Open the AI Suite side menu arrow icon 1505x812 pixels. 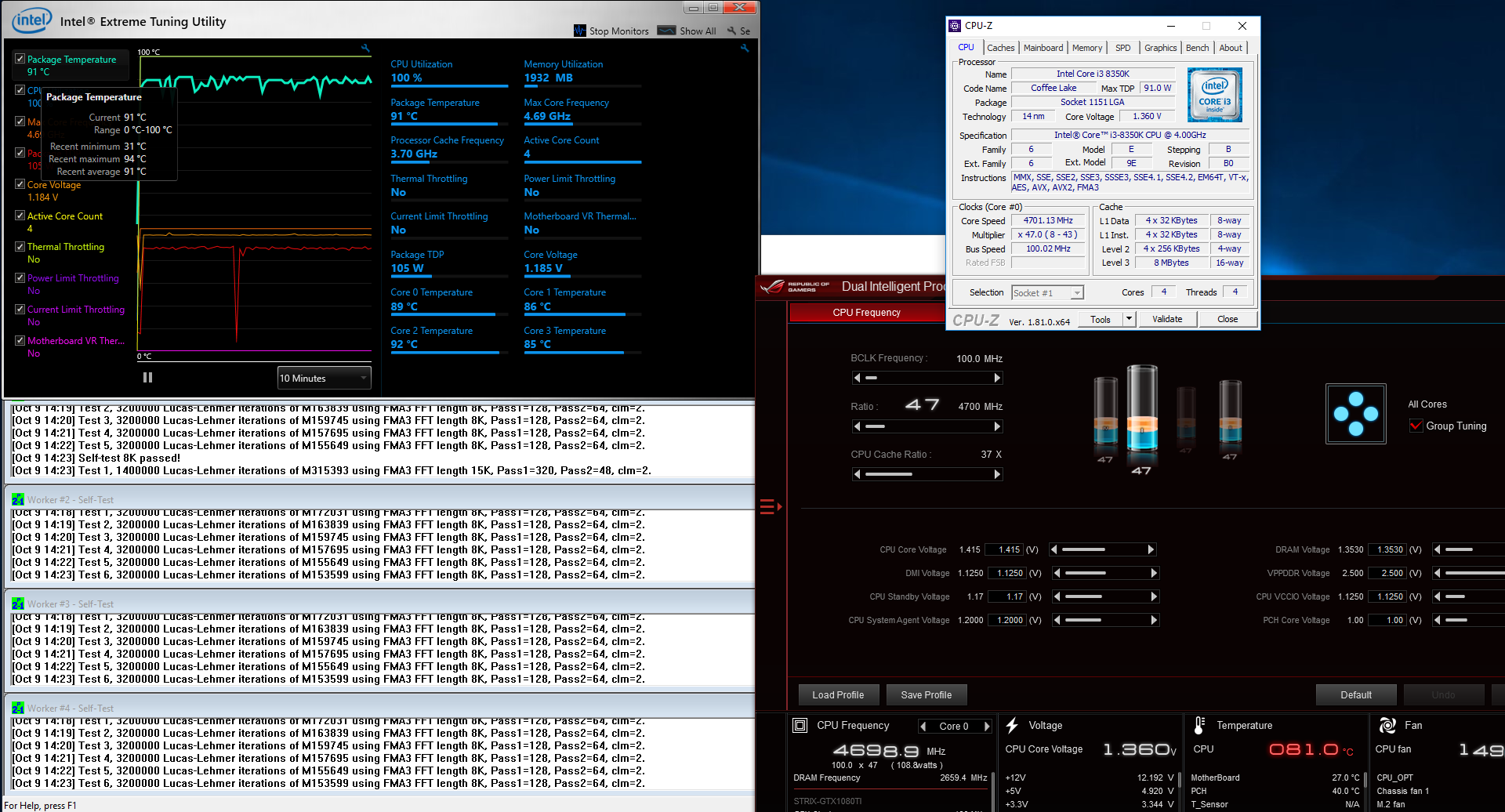tap(771, 506)
